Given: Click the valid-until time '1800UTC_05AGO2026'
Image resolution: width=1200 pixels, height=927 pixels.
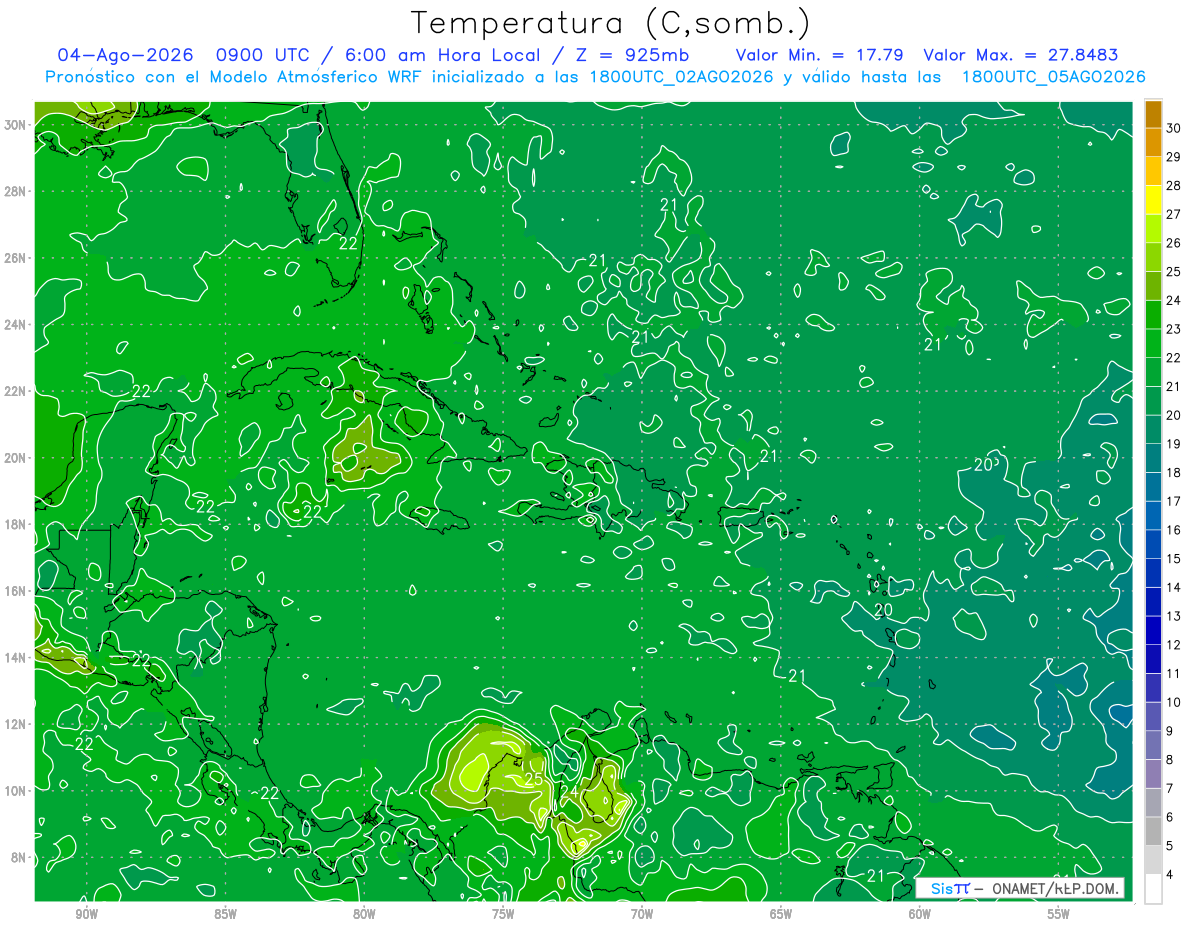Looking at the screenshot, I should [x=1053, y=77].
